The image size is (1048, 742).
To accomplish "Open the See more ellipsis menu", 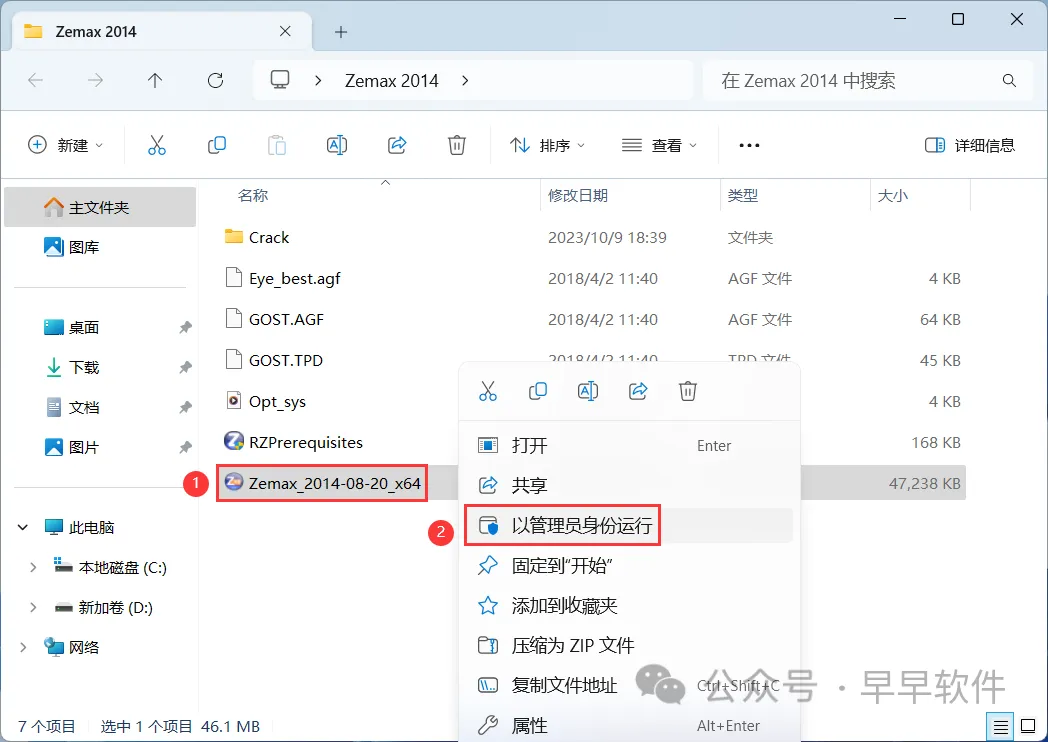I will [x=749, y=145].
